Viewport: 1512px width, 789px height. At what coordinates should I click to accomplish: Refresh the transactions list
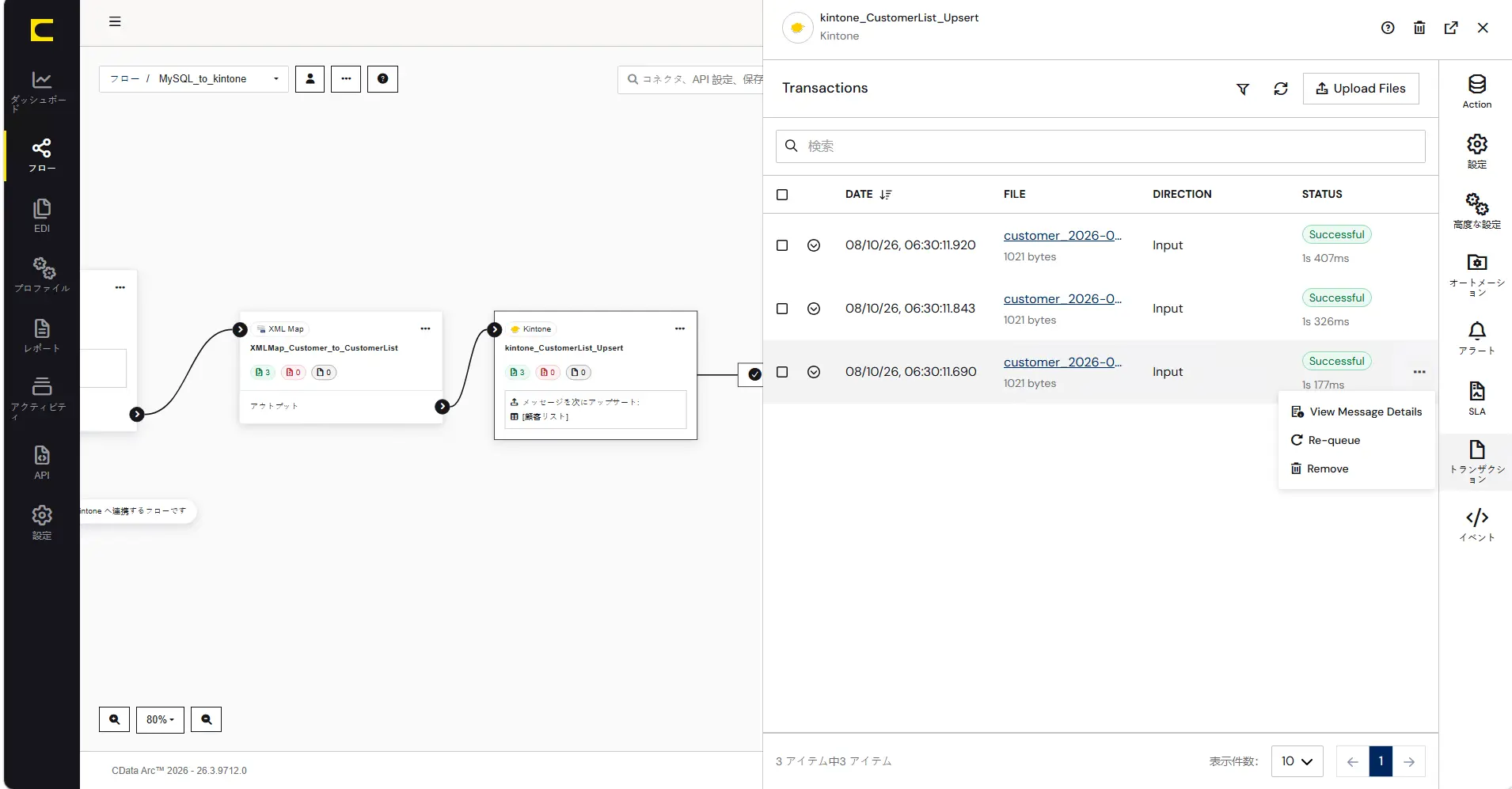pyautogui.click(x=1281, y=89)
